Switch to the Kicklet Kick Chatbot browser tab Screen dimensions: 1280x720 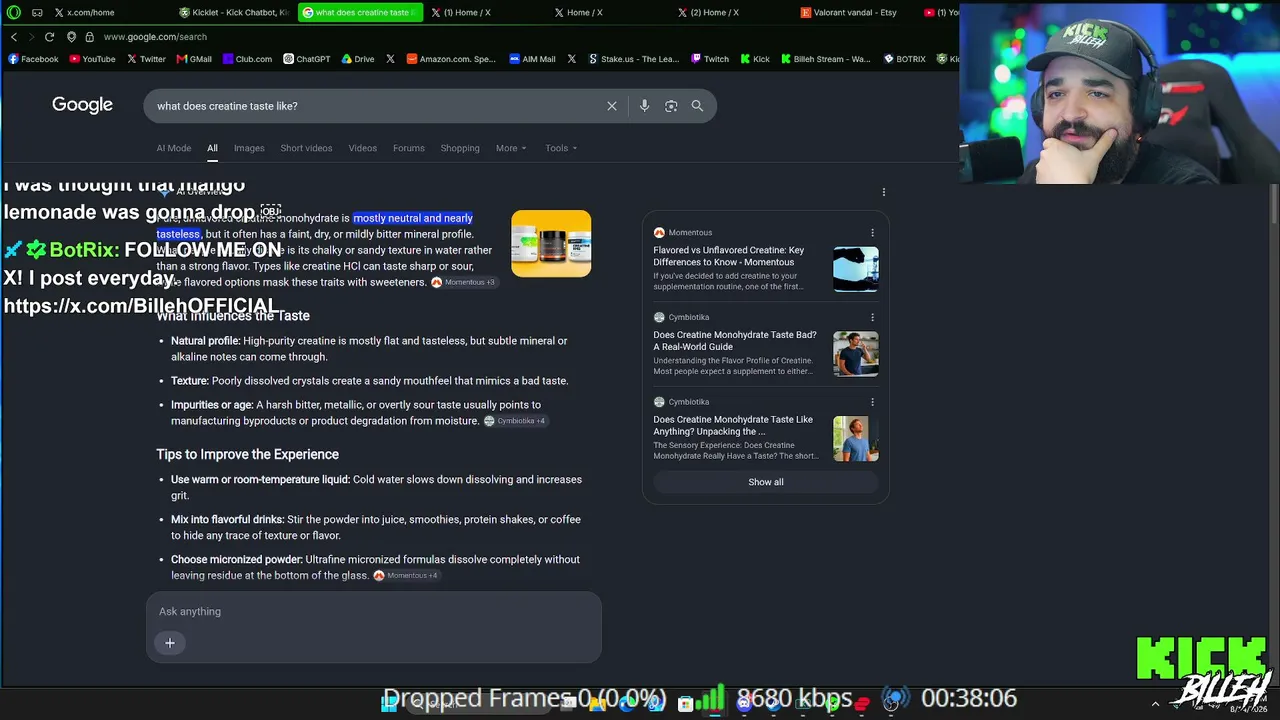click(233, 12)
